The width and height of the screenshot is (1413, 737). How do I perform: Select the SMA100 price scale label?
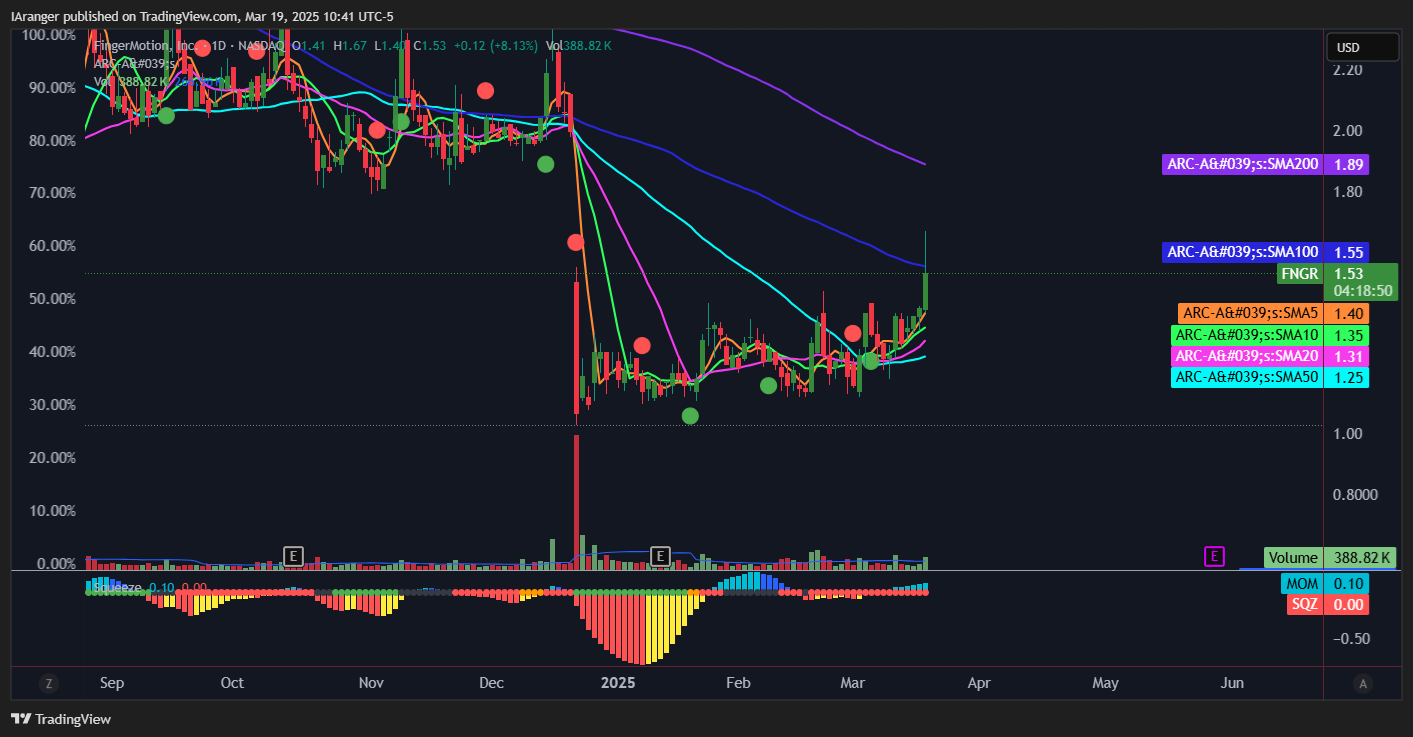(1241, 252)
